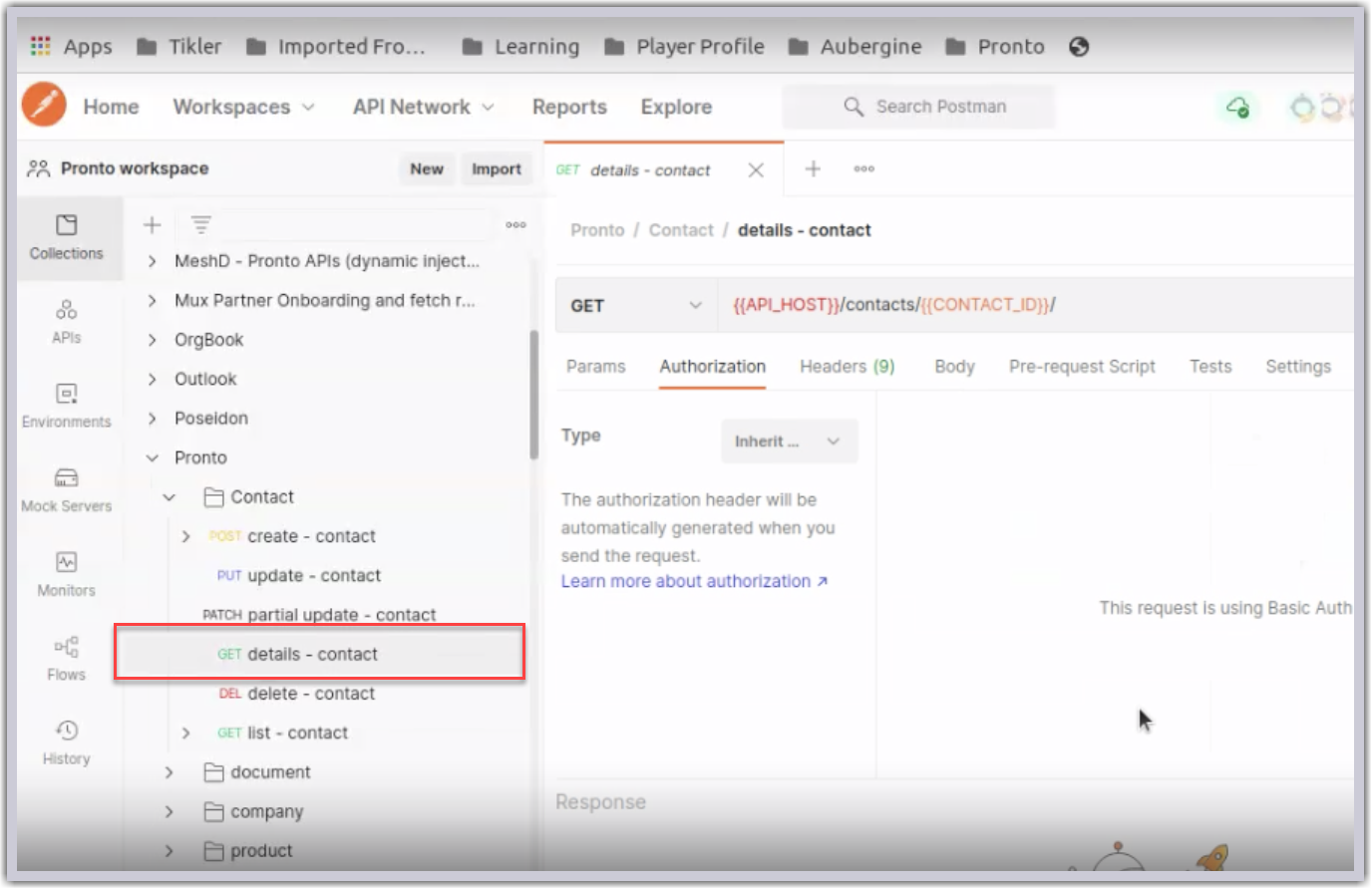Open the Environments sidebar panel
The height and width of the screenshot is (889, 1372).
[66, 406]
